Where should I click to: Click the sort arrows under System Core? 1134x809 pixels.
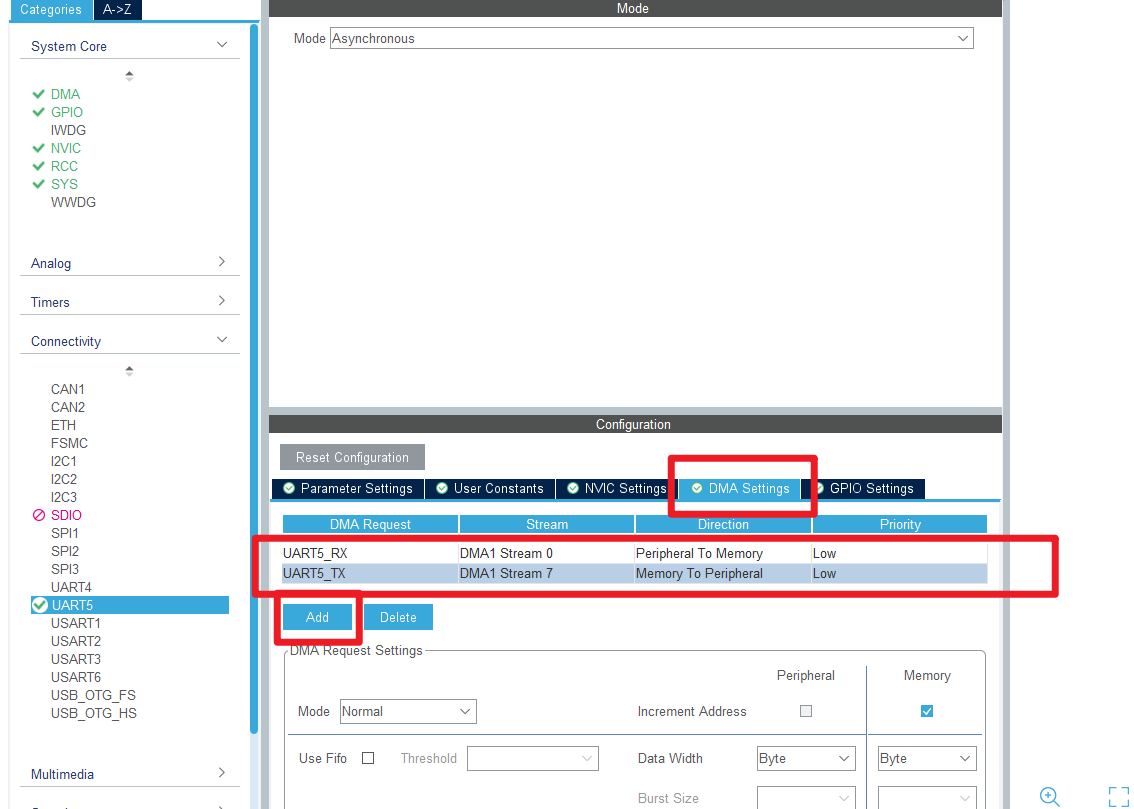(x=129, y=76)
